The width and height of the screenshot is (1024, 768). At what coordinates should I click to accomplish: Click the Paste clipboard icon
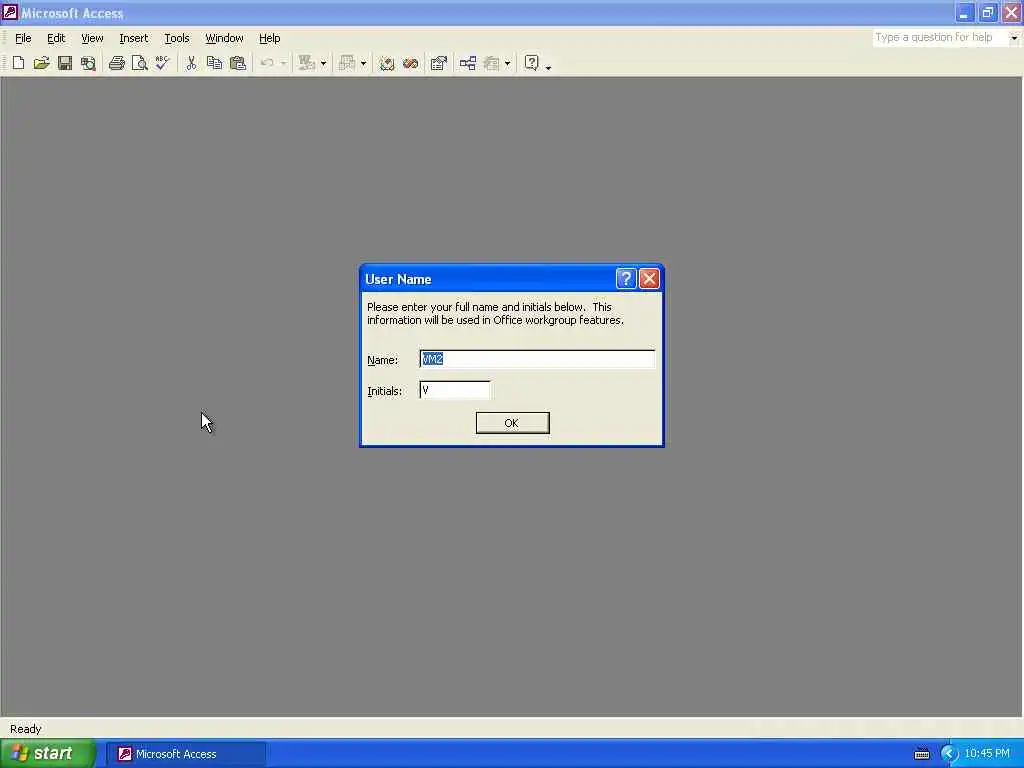[x=238, y=63]
